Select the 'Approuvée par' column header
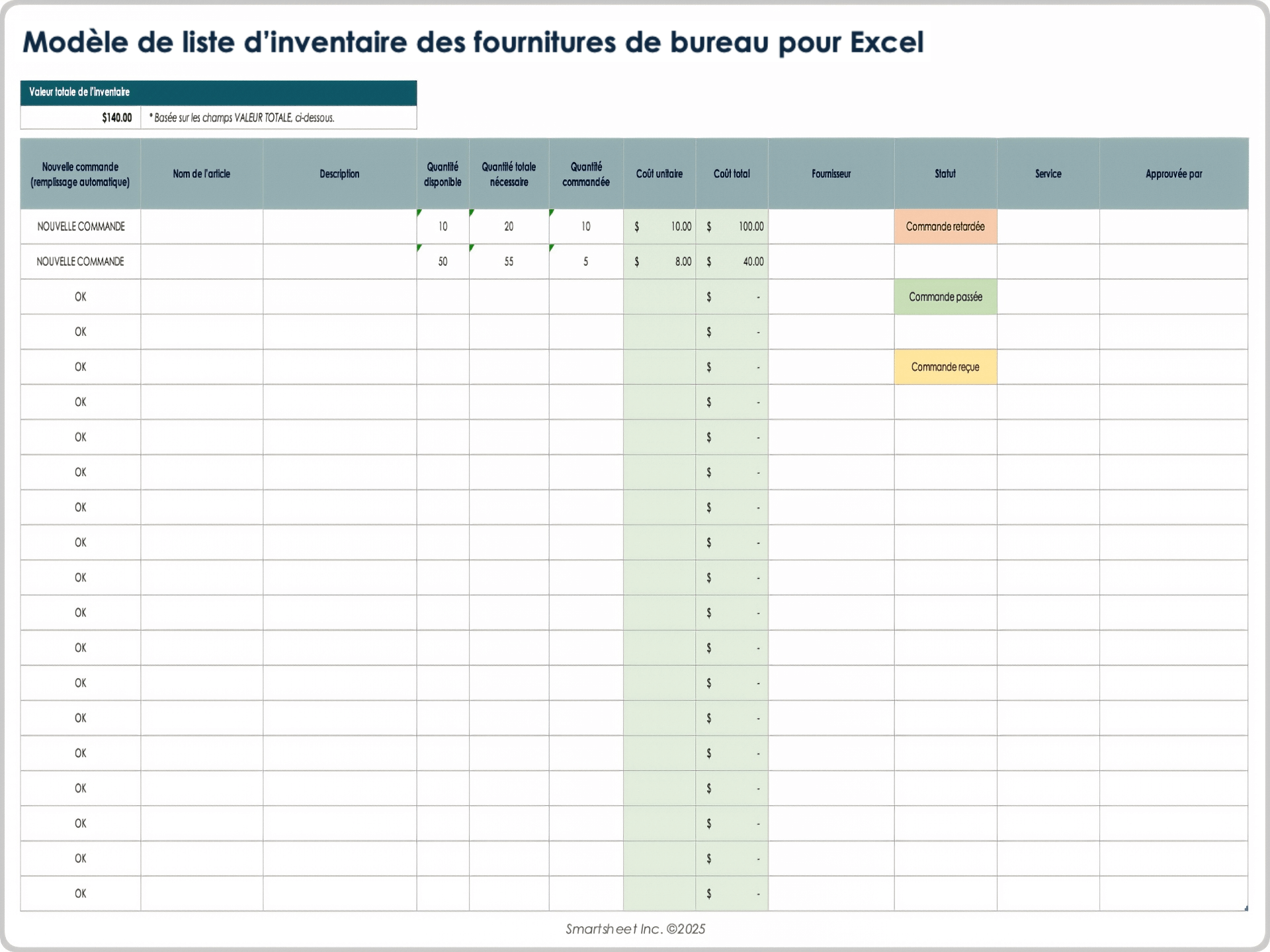This screenshot has width=1270, height=952. (x=1174, y=174)
